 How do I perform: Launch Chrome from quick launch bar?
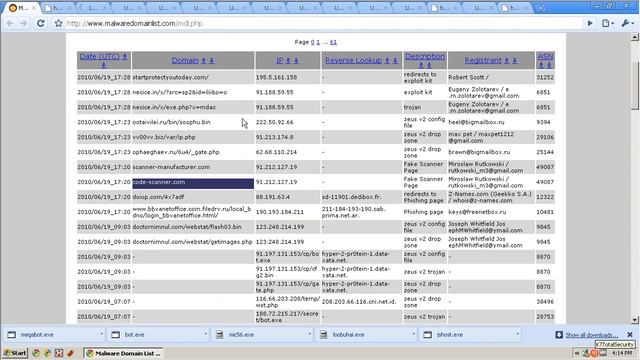click(x=36, y=353)
